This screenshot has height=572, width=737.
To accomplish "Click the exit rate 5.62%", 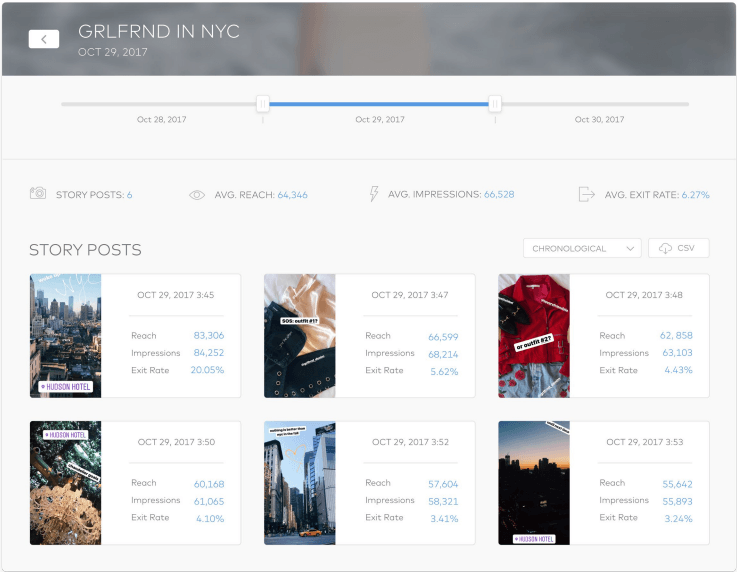I will coord(444,371).
